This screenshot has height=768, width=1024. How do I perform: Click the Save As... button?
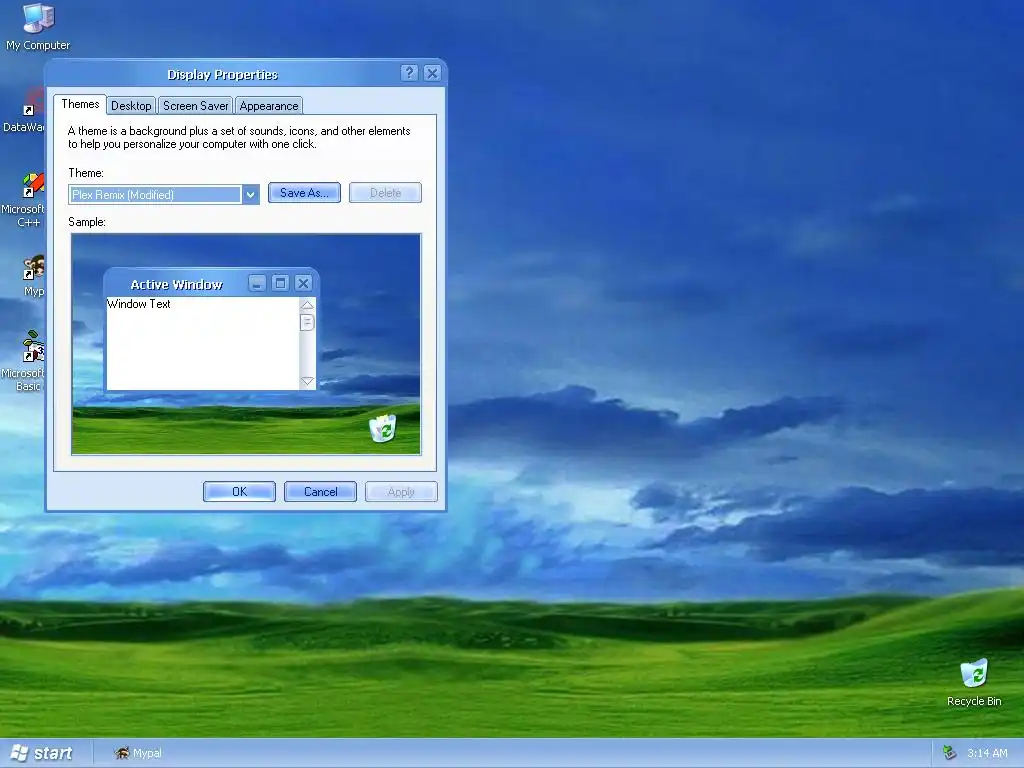pyautogui.click(x=304, y=193)
